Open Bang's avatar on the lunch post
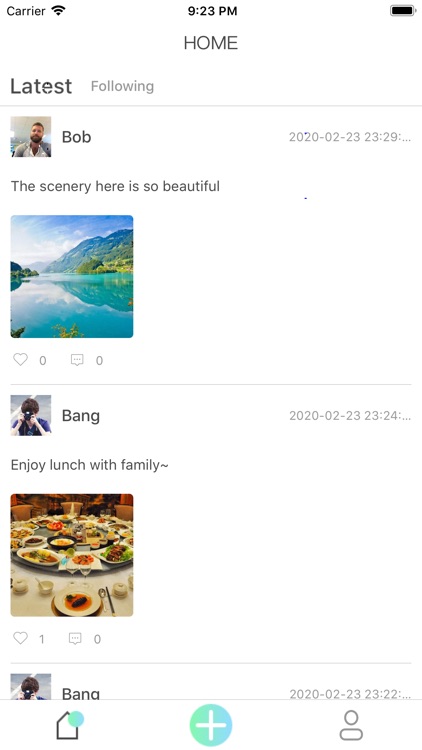The image size is (422, 750). [x=31, y=415]
